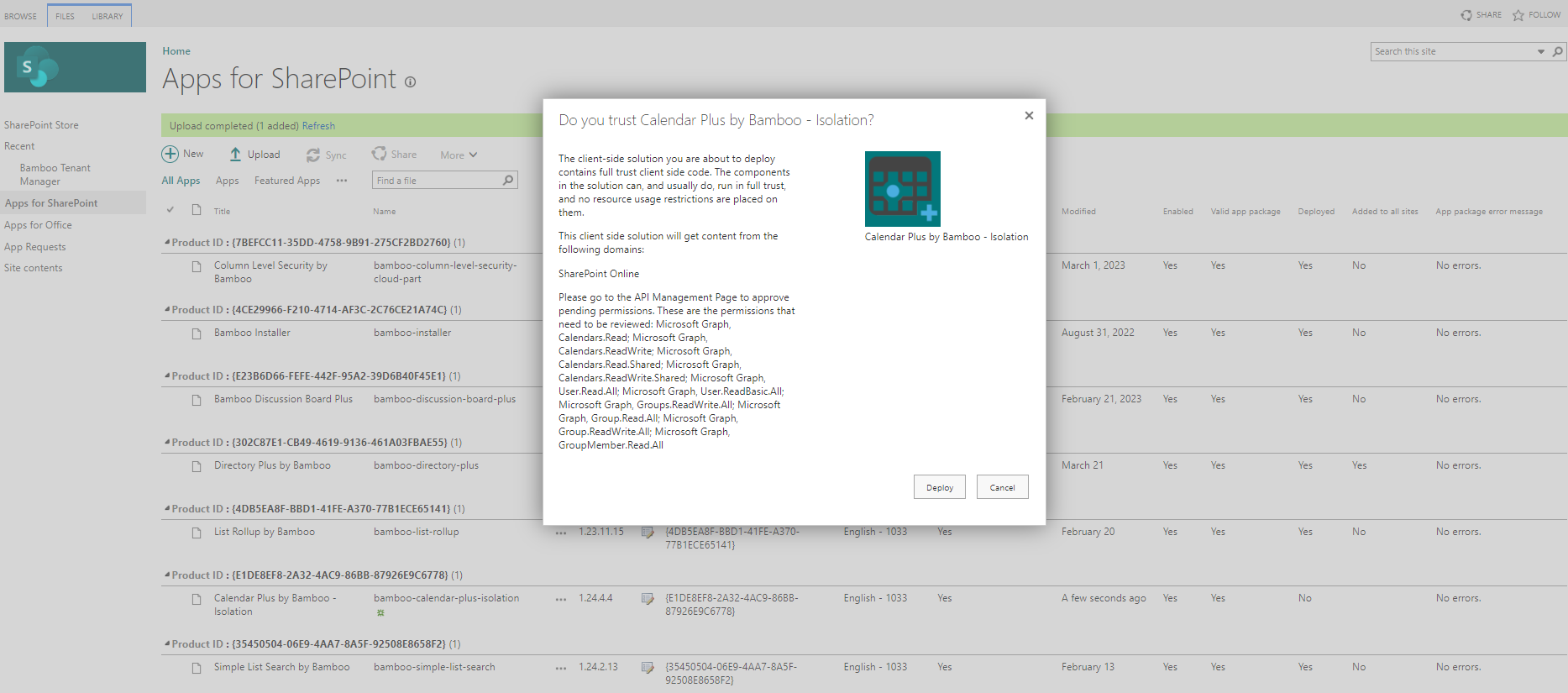Screen dimensions: 1568x693
Task: Collapse Product ID group E1DE8EF8-2A32-4AC9
Action: tap(167, 575)
